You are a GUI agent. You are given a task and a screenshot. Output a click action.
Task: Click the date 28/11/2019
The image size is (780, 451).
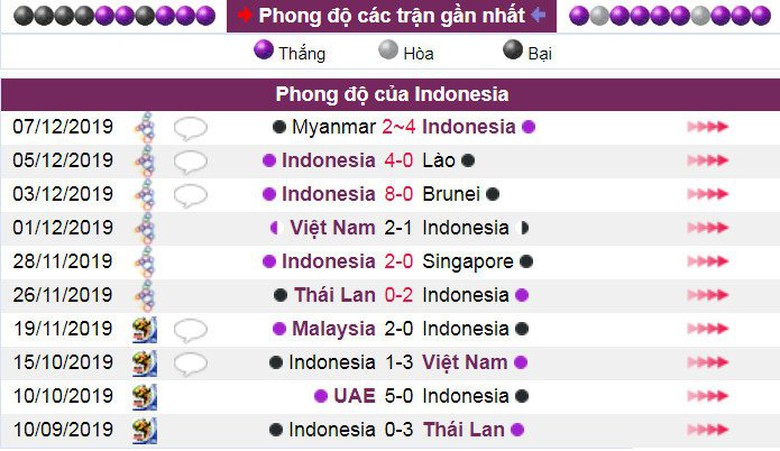click(63, 262)
